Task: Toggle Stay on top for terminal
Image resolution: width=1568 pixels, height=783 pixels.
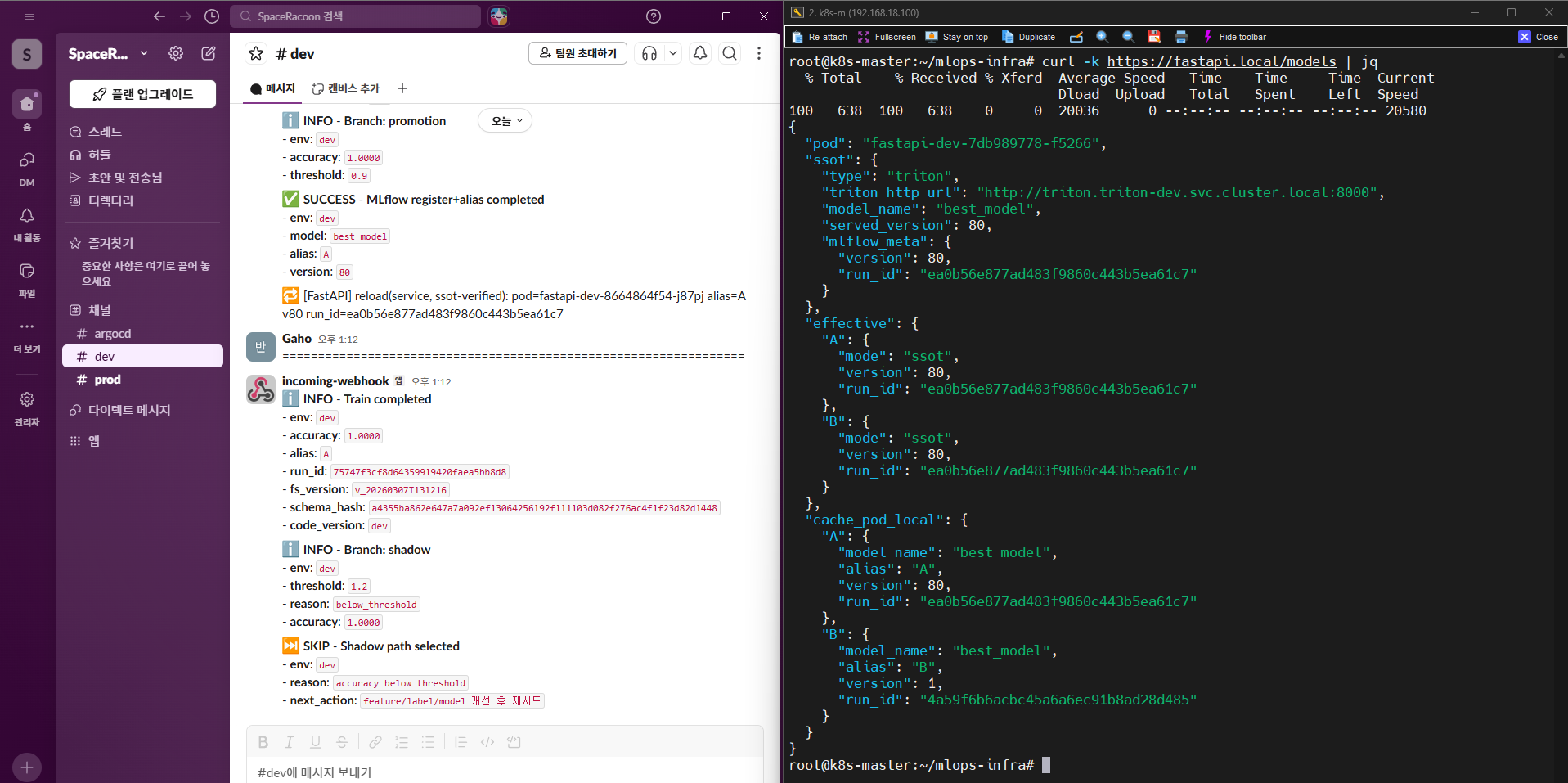Action: click(957, 37)
